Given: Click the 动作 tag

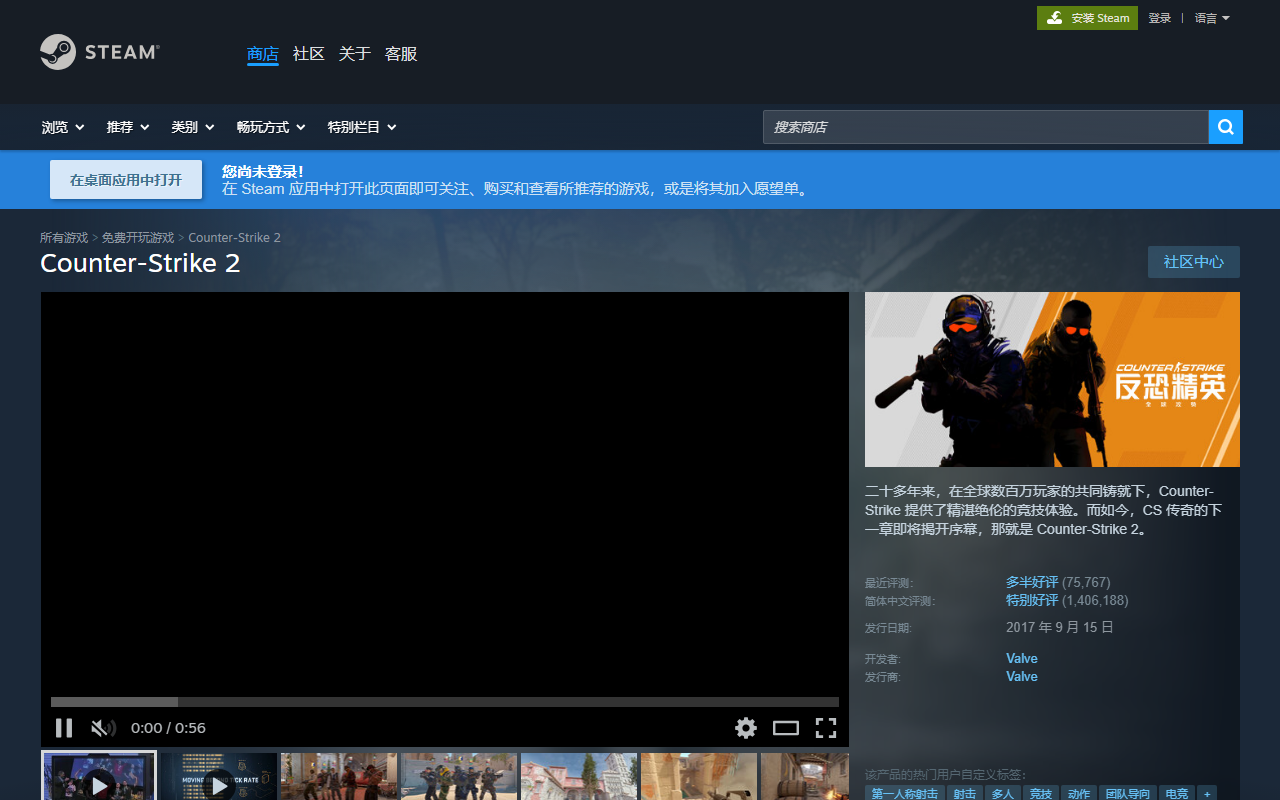Looking at the screenshot, I should (1079, 793).
